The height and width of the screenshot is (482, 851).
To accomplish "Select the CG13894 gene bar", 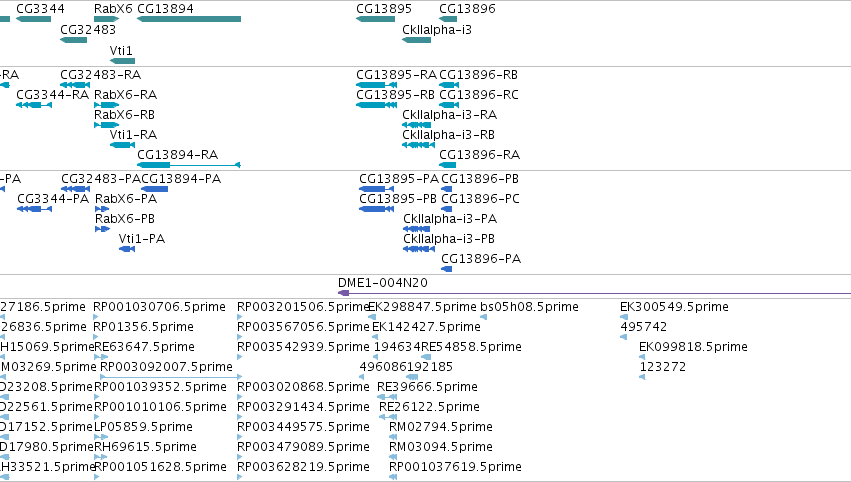I will pyautogui.click(x=189, y=19).
